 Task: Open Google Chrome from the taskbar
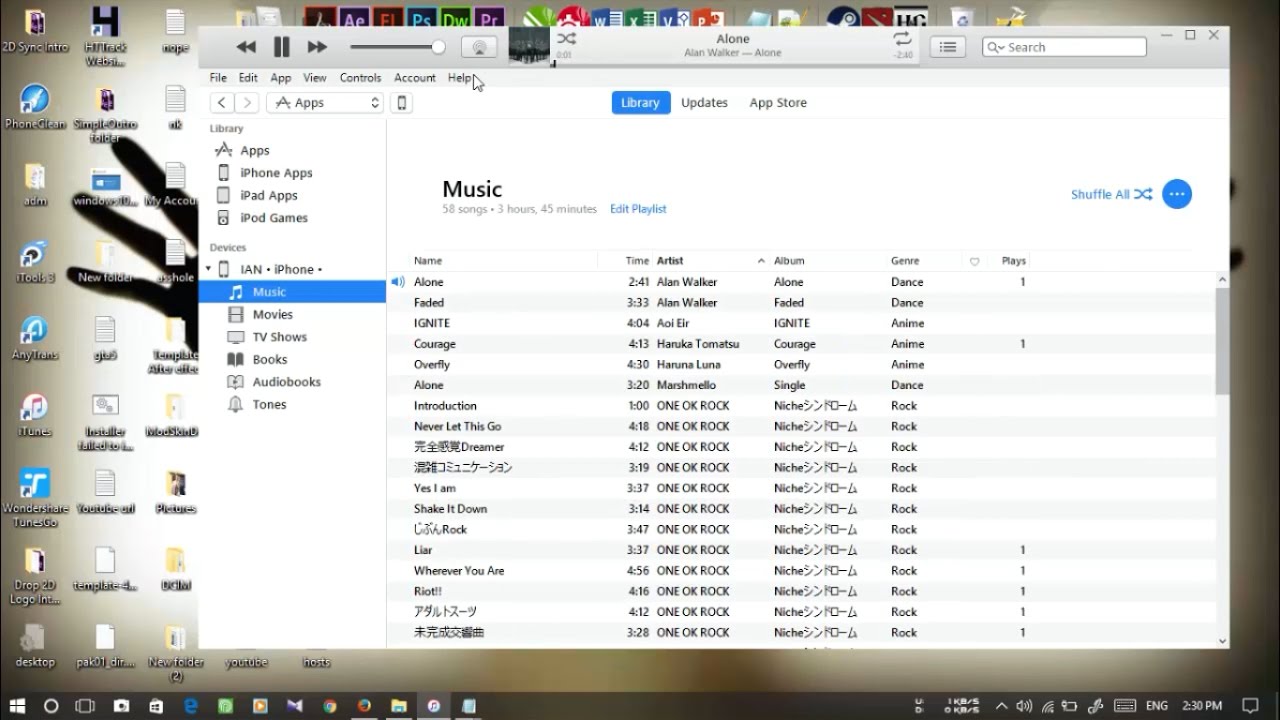[x=330, y=706]
